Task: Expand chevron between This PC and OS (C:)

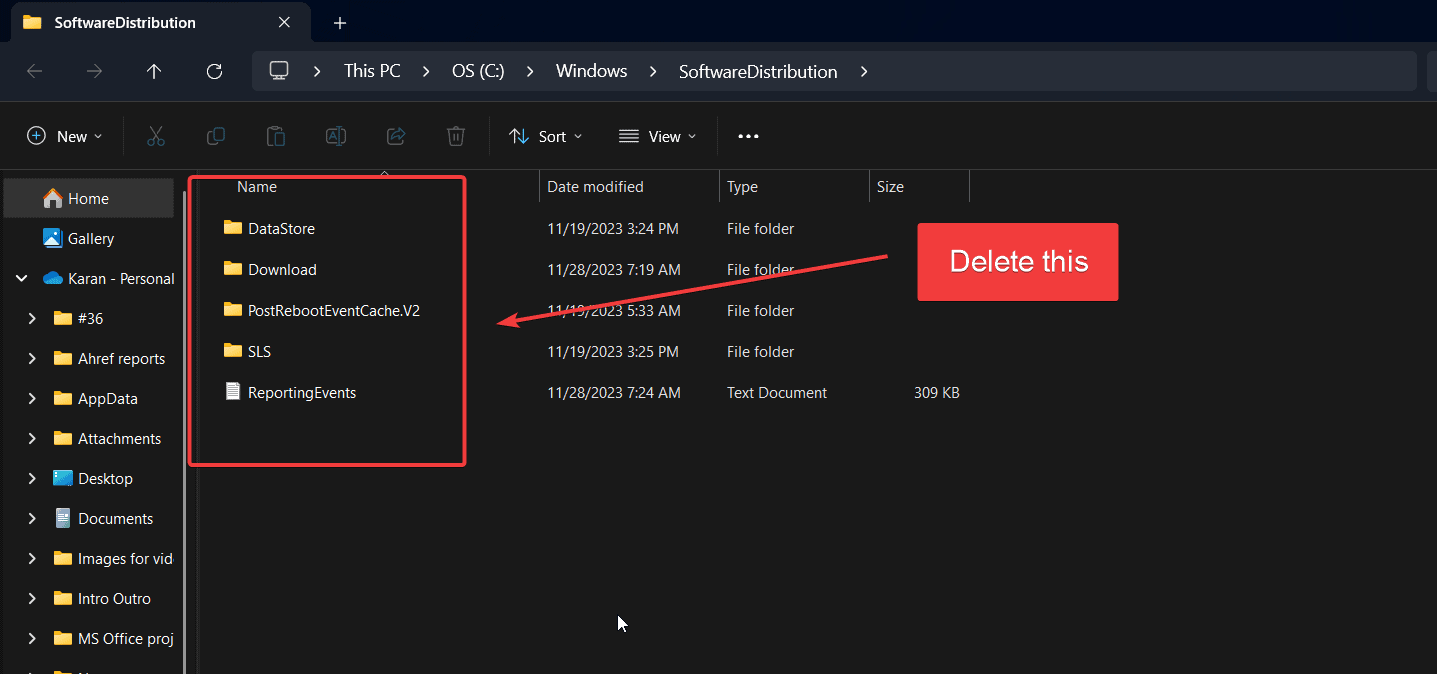Action: [x=426, y=71]
